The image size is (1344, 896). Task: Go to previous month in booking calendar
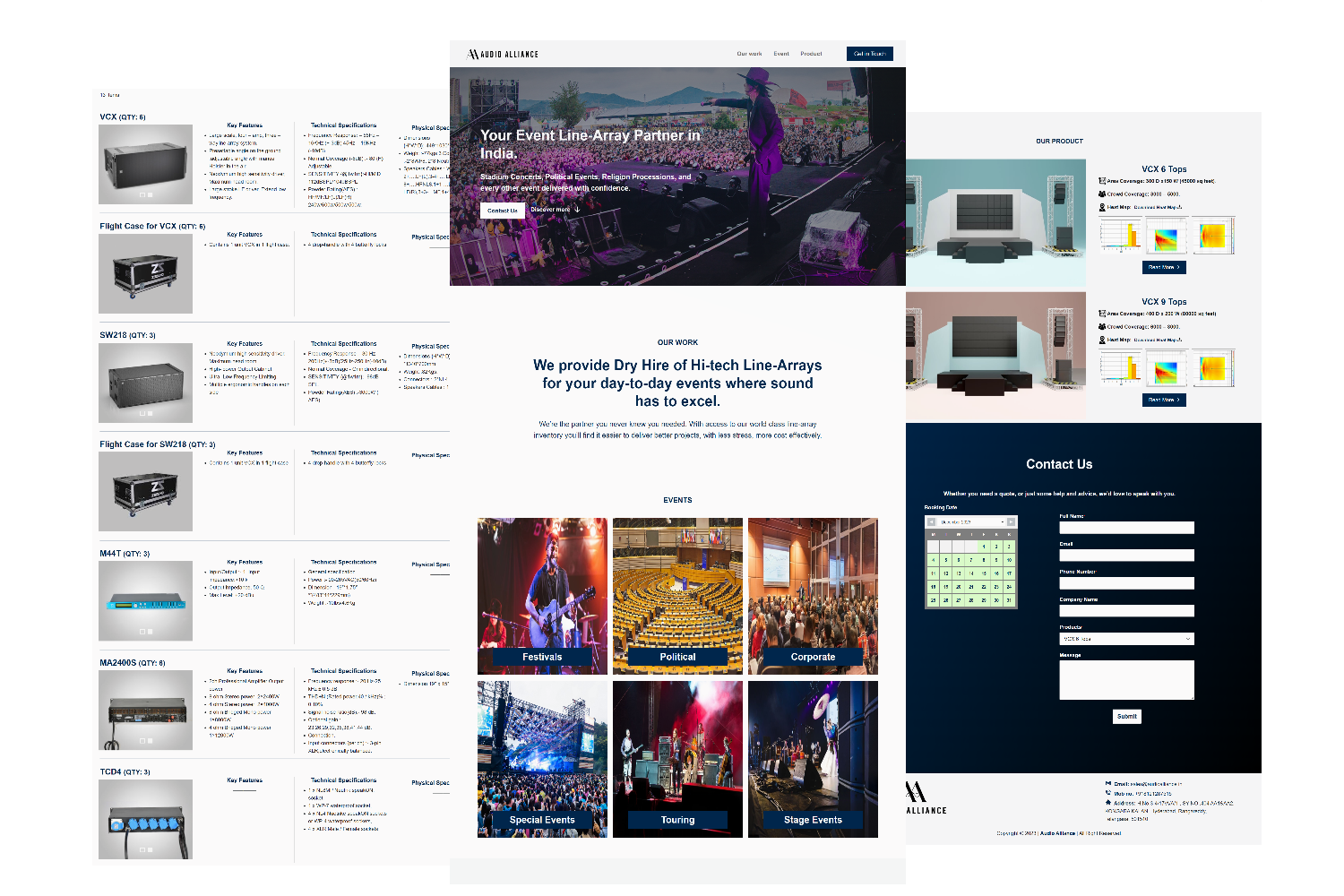(x=932, y=522)
